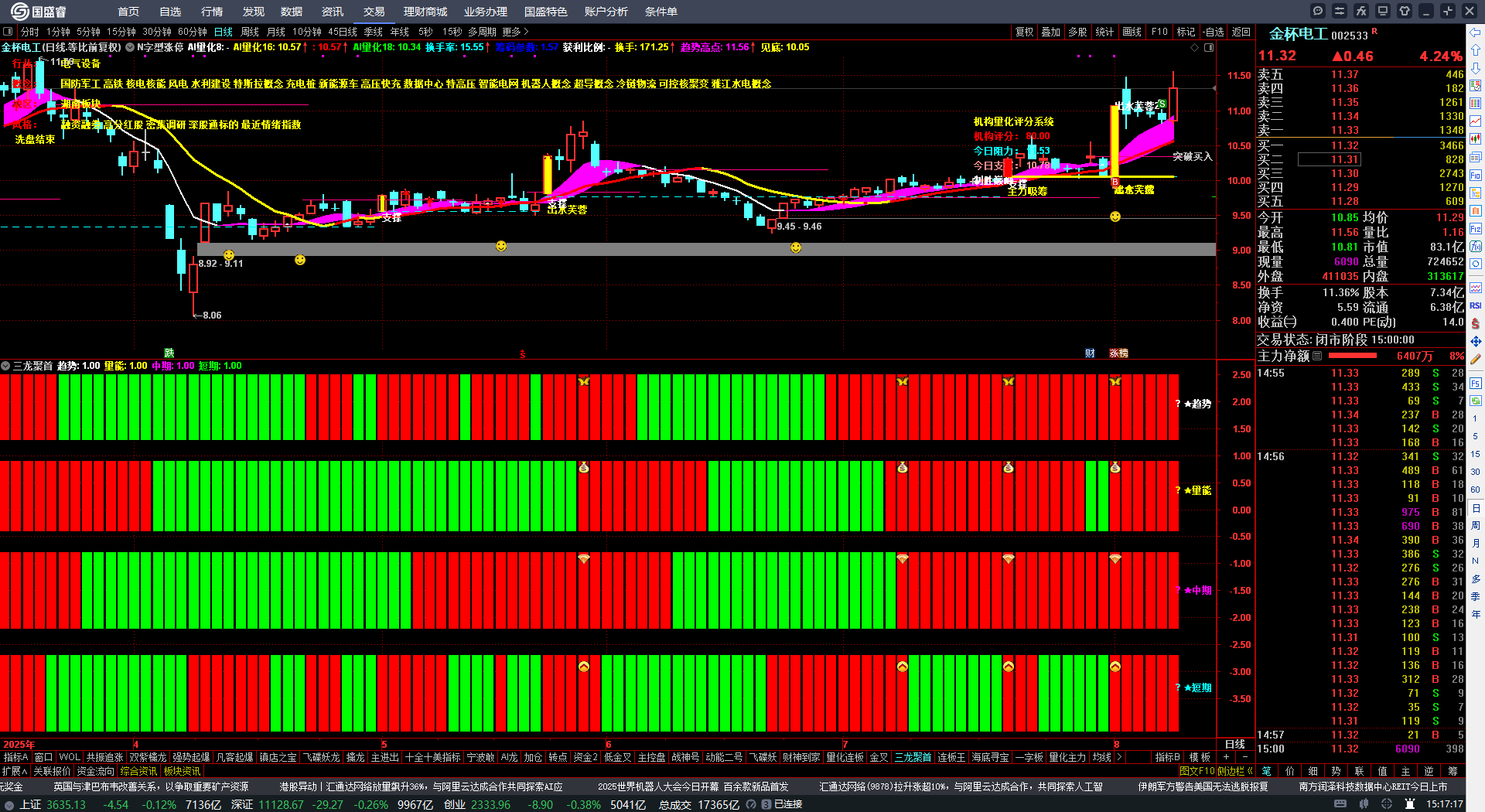Click the right arrow after 均线 tab
The width and height of the screenshot is (1485, 812).
pos(1119,757)
